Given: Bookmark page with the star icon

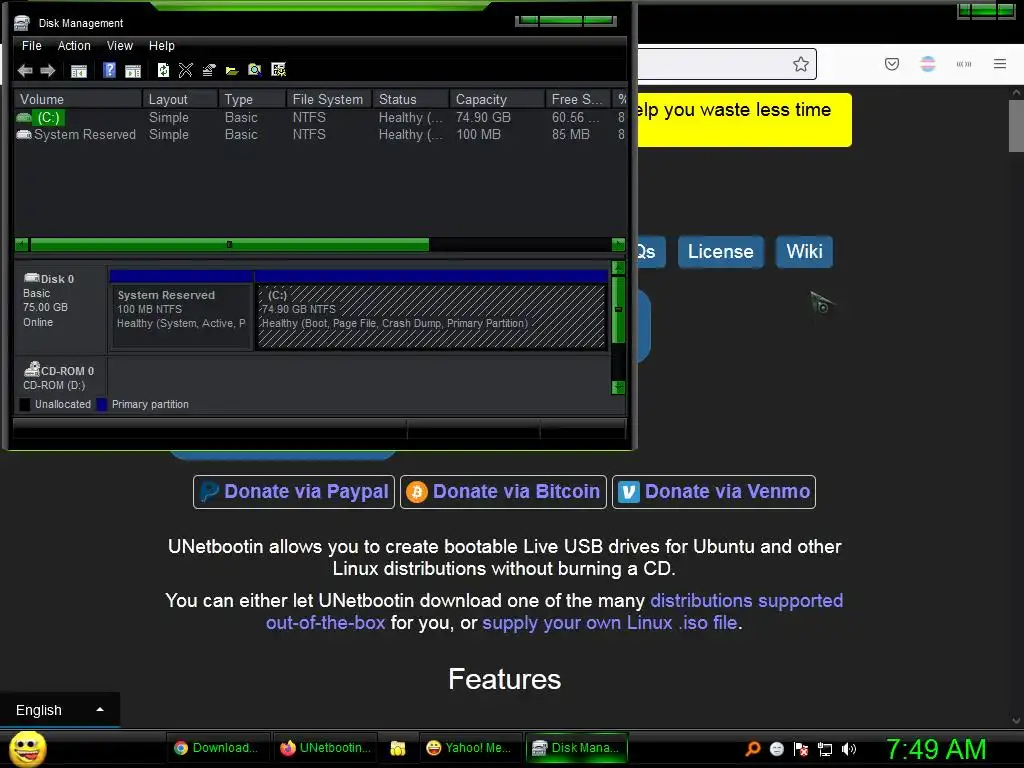Looking at the screenshot, I should pos(801,64).
